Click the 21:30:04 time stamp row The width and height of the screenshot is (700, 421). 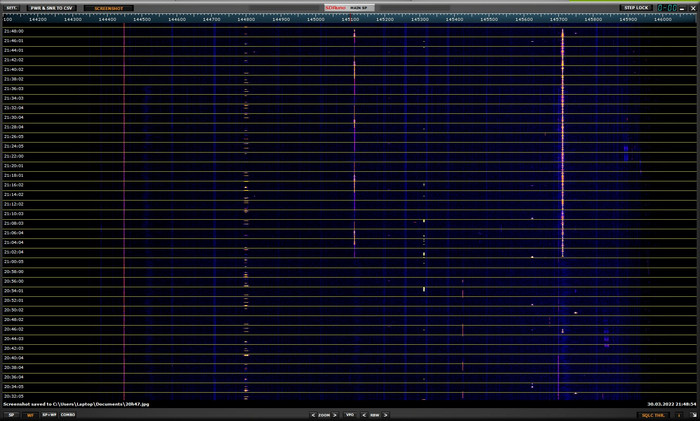14,117
